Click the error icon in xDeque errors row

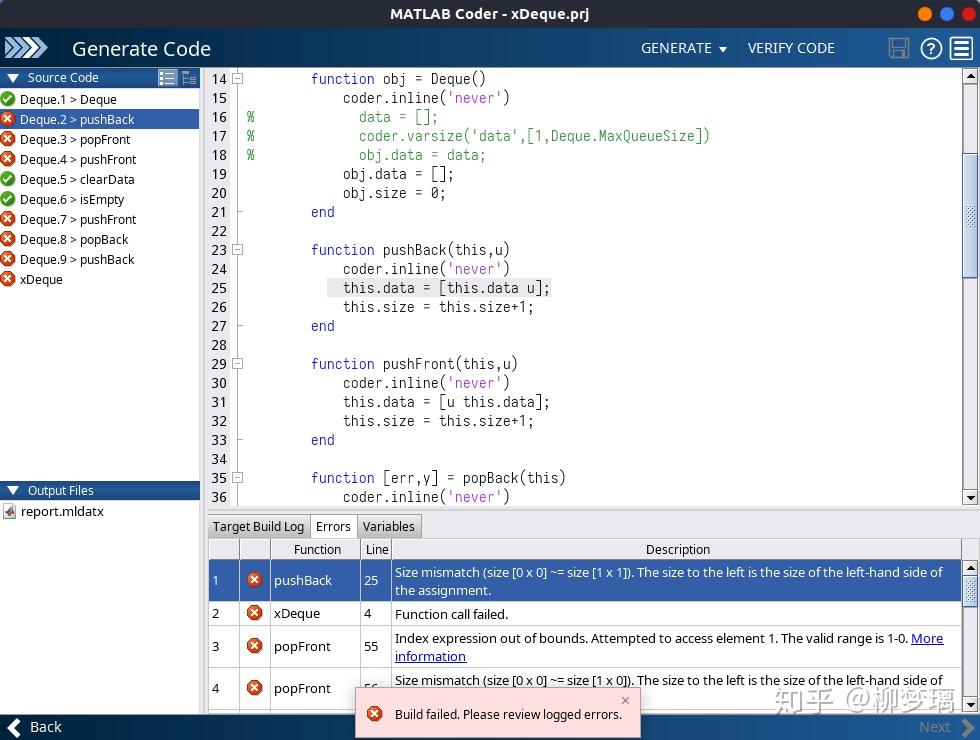pos(254,612)
